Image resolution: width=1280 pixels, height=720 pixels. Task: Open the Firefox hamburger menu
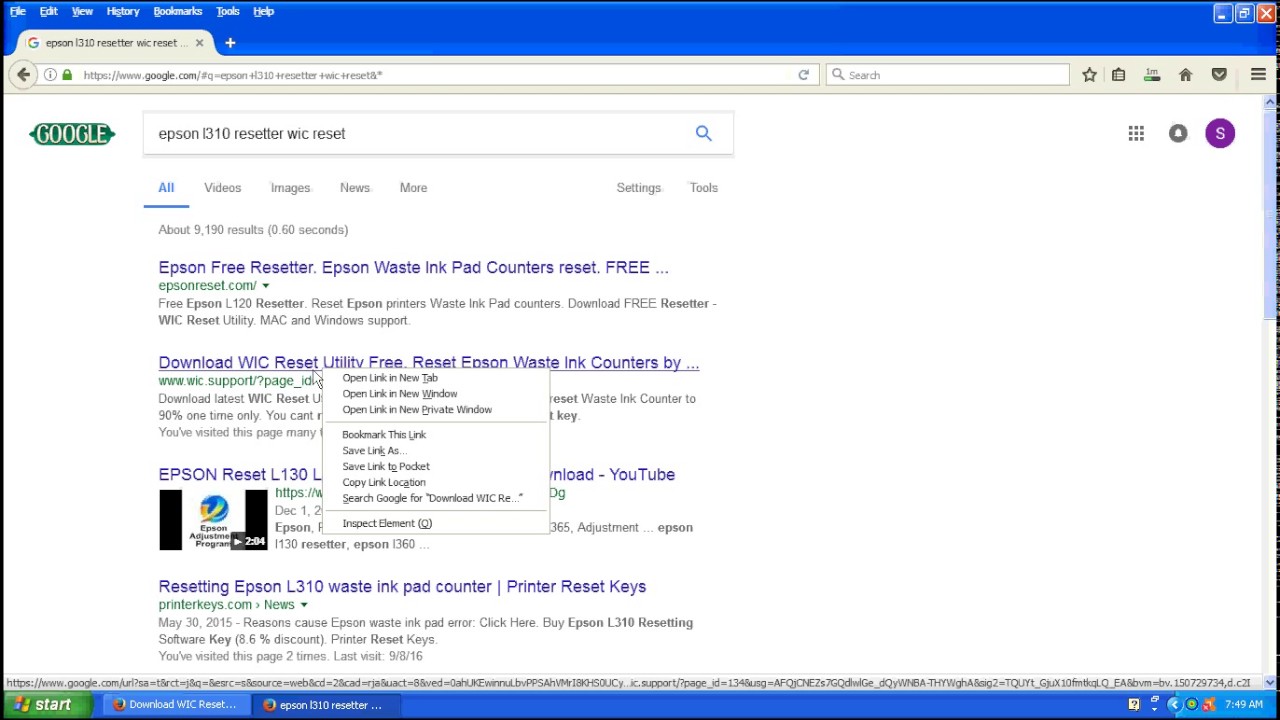point(1258,75)
